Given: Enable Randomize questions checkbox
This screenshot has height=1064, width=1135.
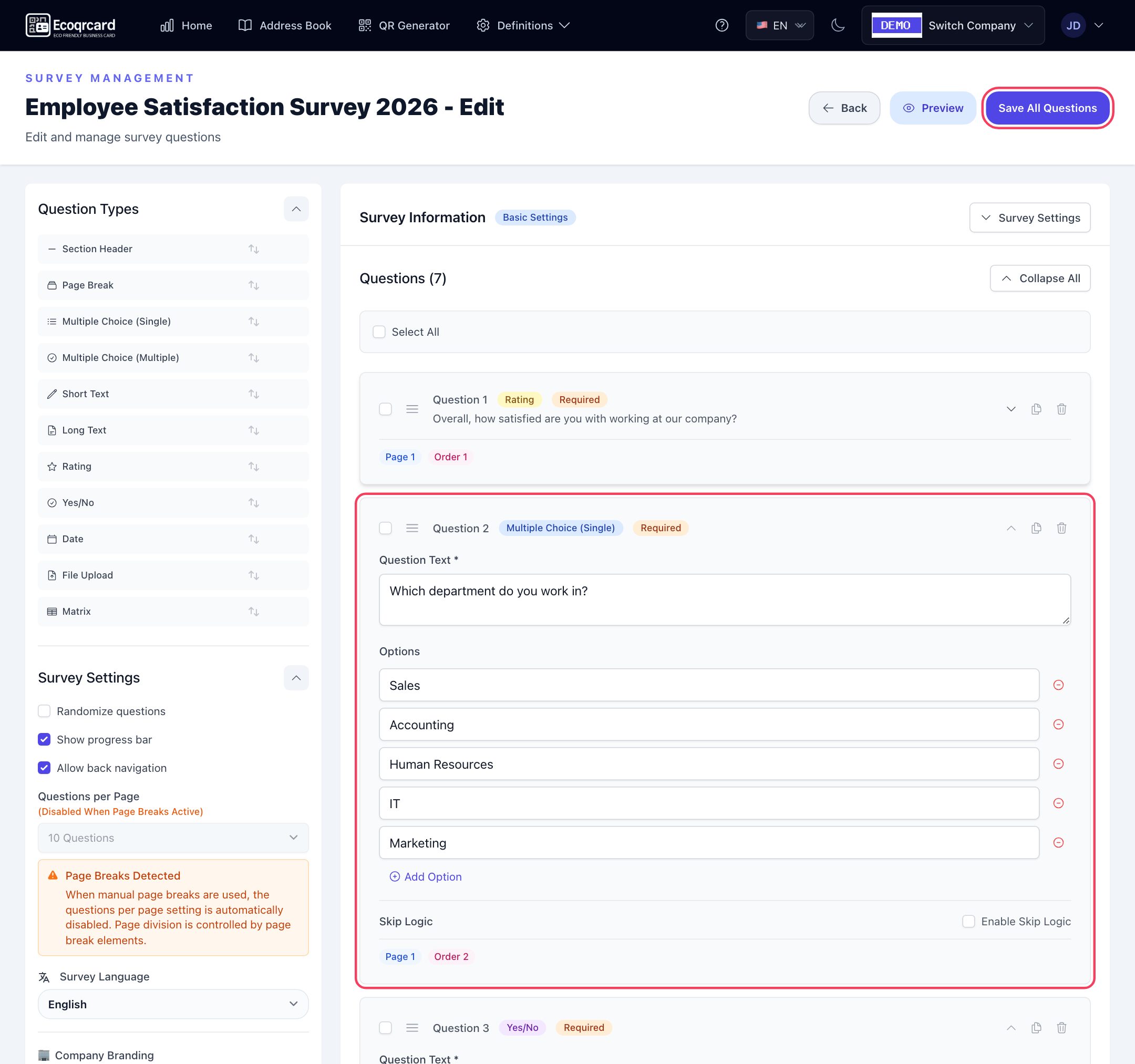Looking at the screenshot, I should tap(44, 711).
